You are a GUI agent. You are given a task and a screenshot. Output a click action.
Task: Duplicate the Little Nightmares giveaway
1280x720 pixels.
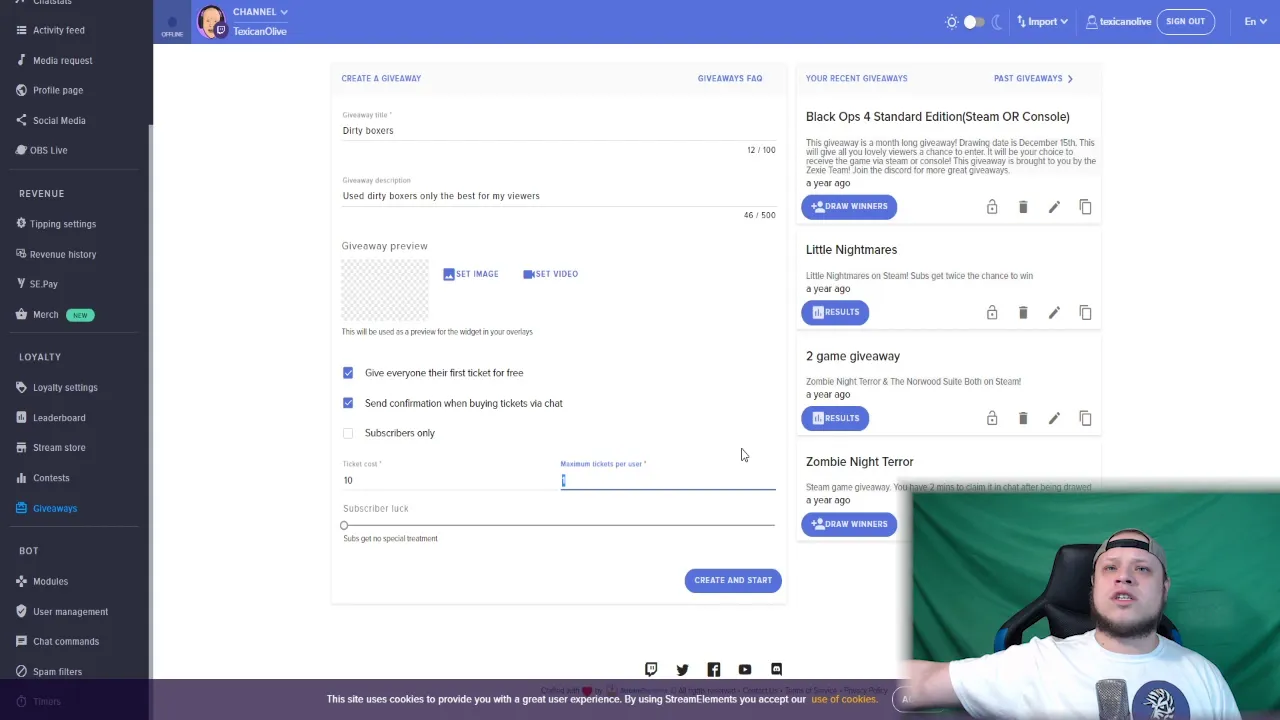click(x=1085, y=313)
